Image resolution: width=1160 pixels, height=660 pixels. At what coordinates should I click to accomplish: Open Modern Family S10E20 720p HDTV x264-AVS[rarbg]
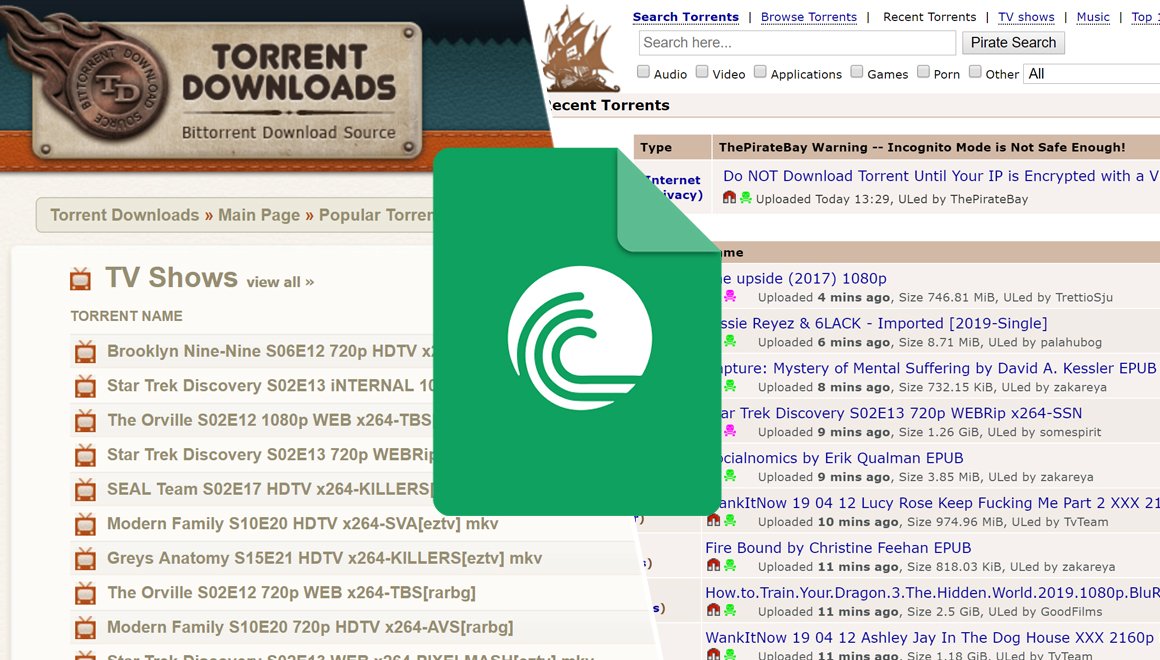click(310, 627)
